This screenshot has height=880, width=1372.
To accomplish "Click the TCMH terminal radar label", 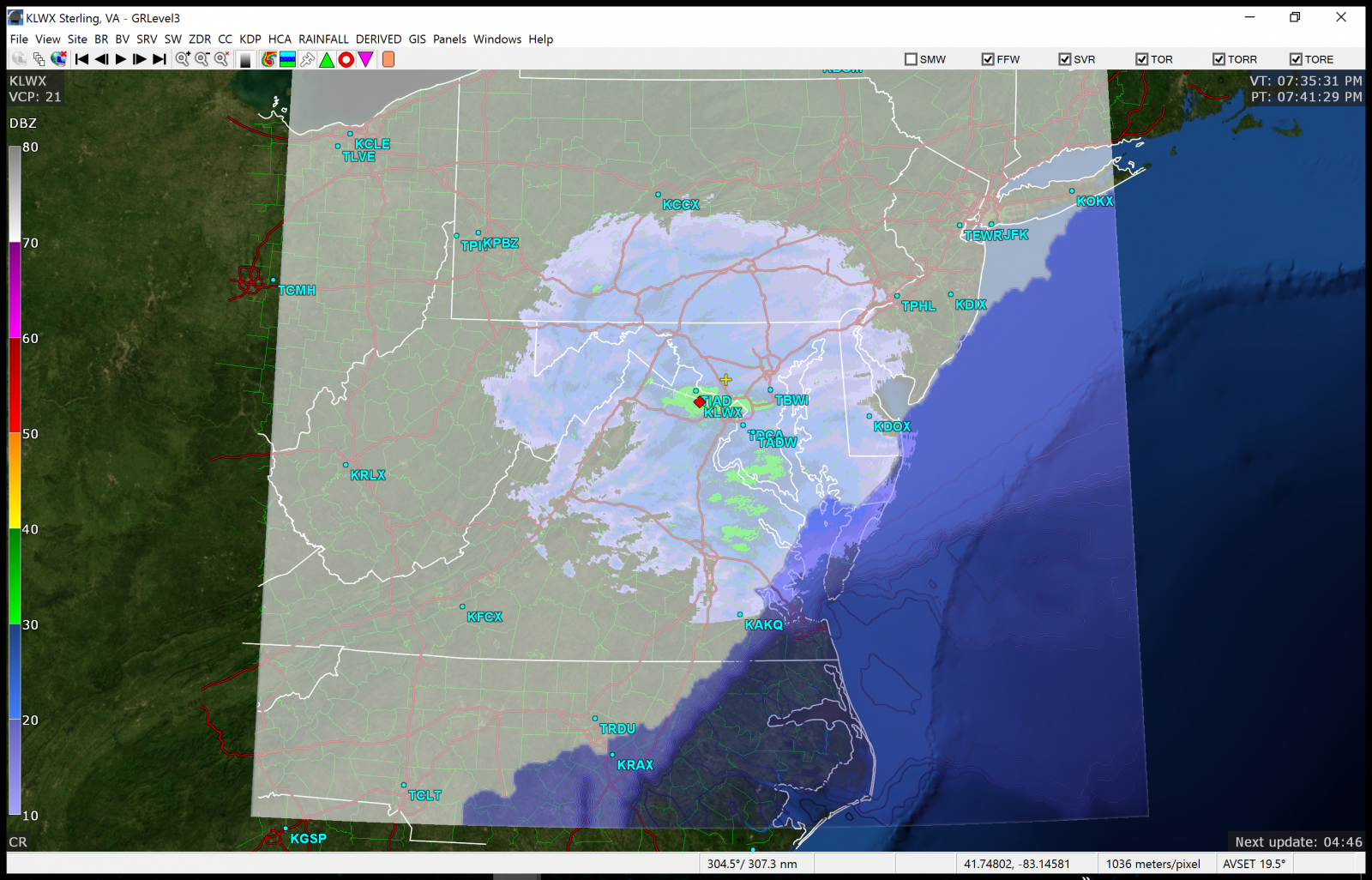I will (x=297, y=291).
